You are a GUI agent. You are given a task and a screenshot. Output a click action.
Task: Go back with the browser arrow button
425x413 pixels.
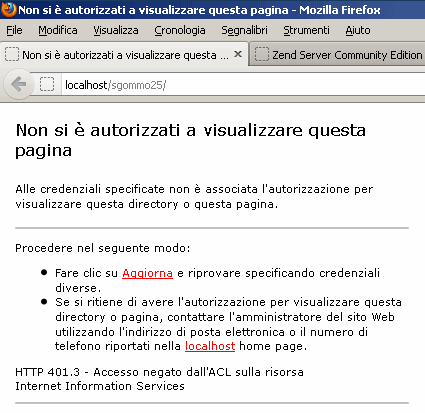pos(19,84)
